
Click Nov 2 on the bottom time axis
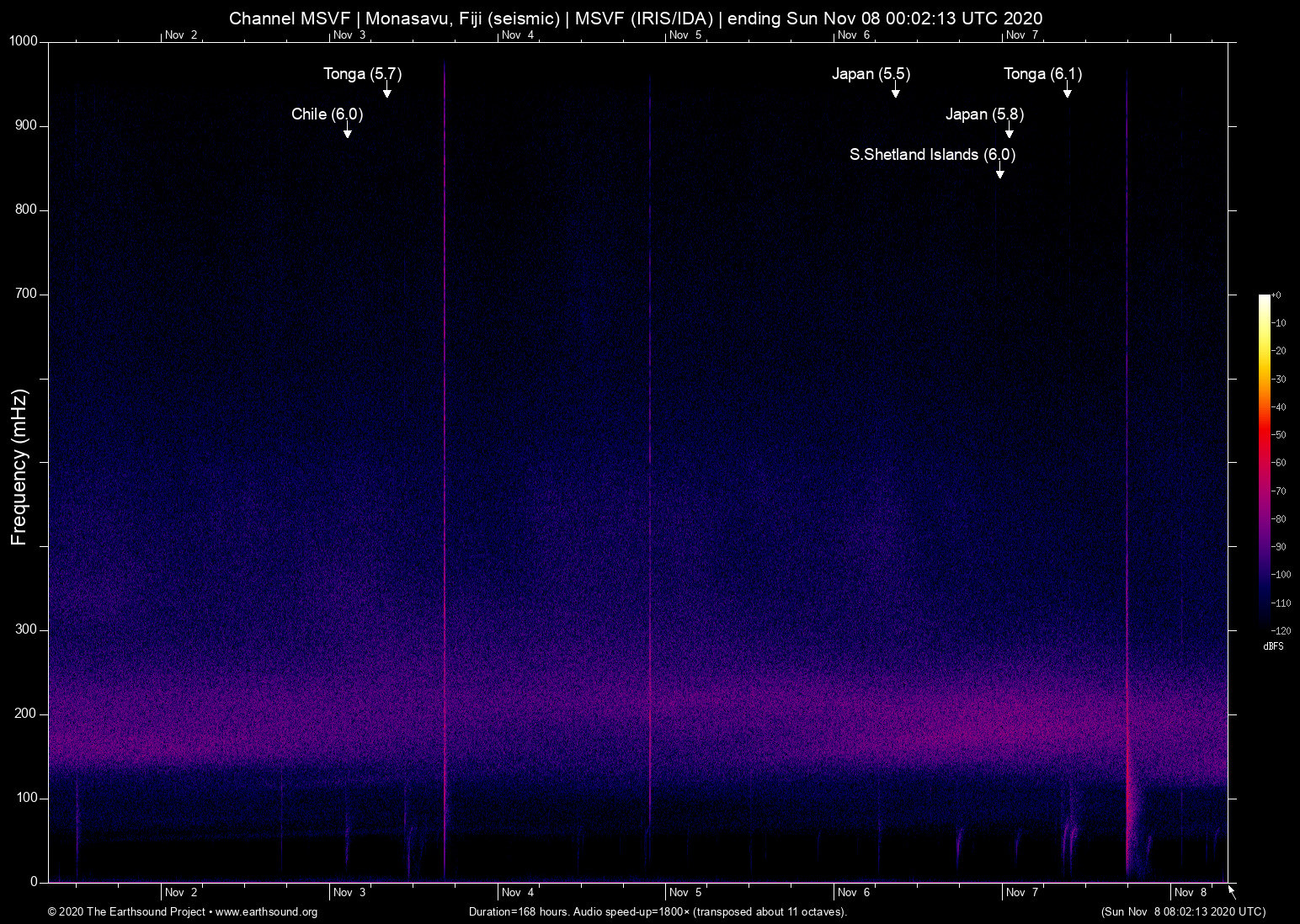pos(181,893)
